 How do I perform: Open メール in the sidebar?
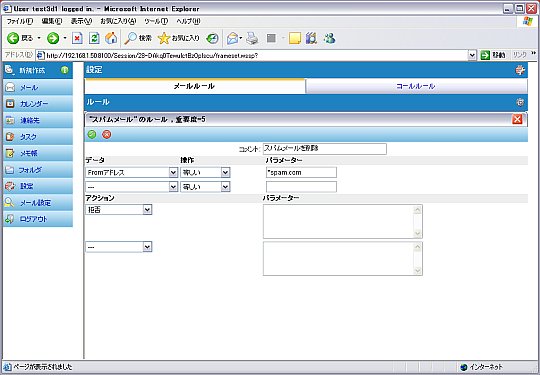(38, 87)
